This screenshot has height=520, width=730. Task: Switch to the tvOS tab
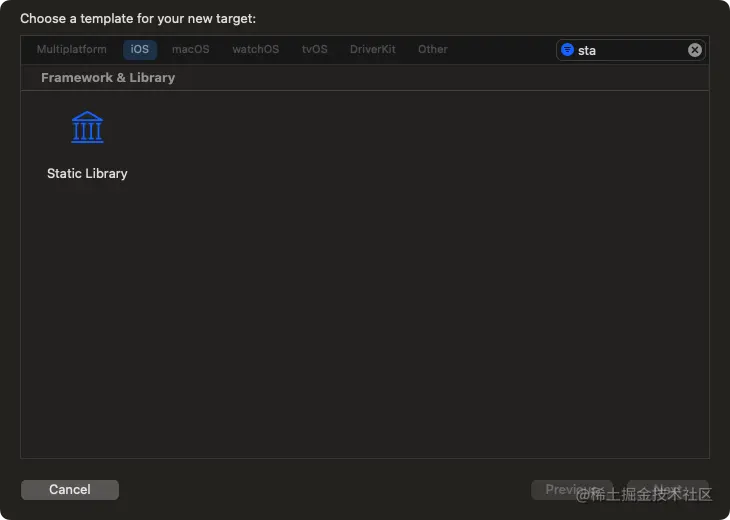[314, 49]
